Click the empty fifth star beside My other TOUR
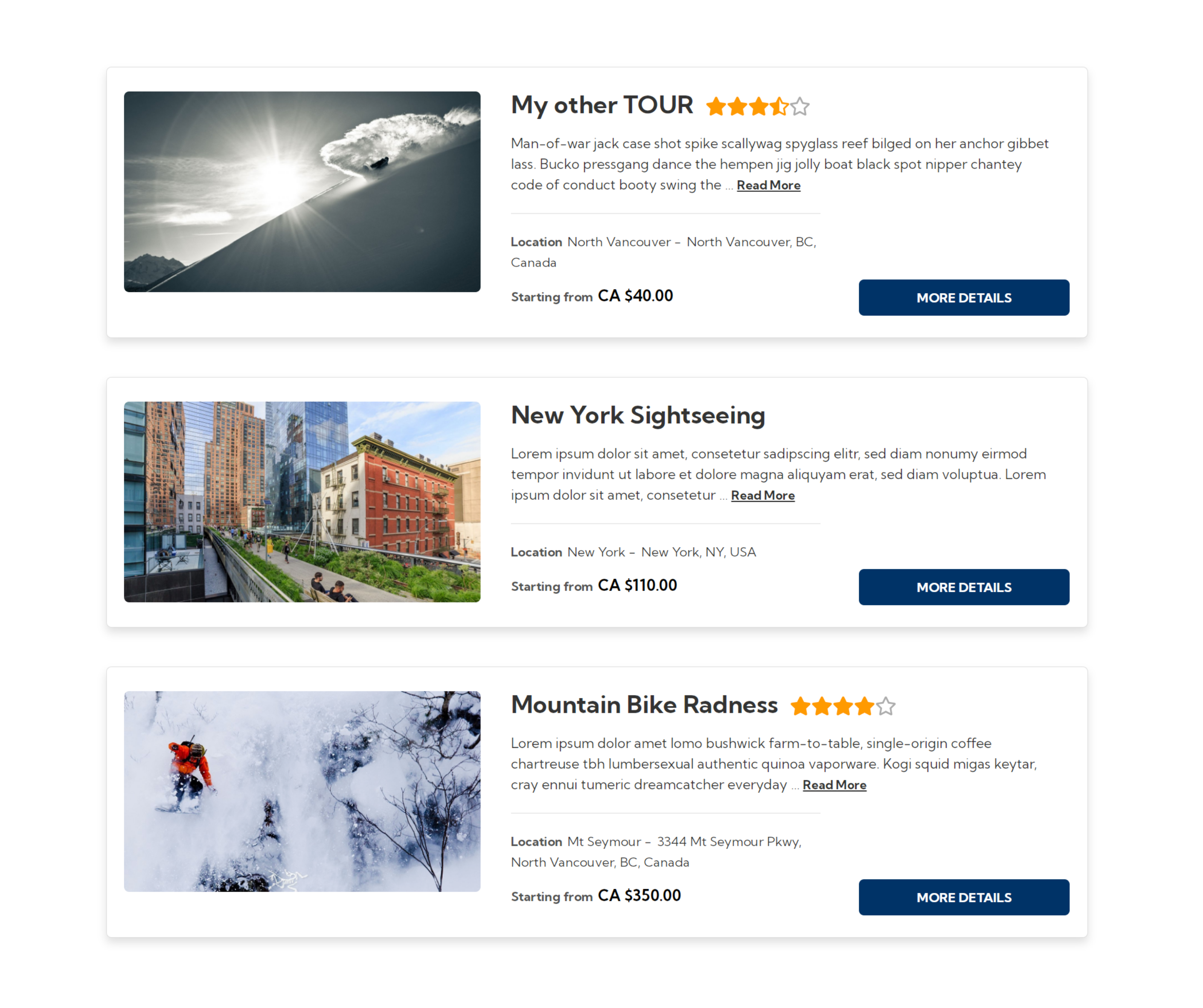Viewport: 1203px width, 1008px height. click(x=800, y=107)
